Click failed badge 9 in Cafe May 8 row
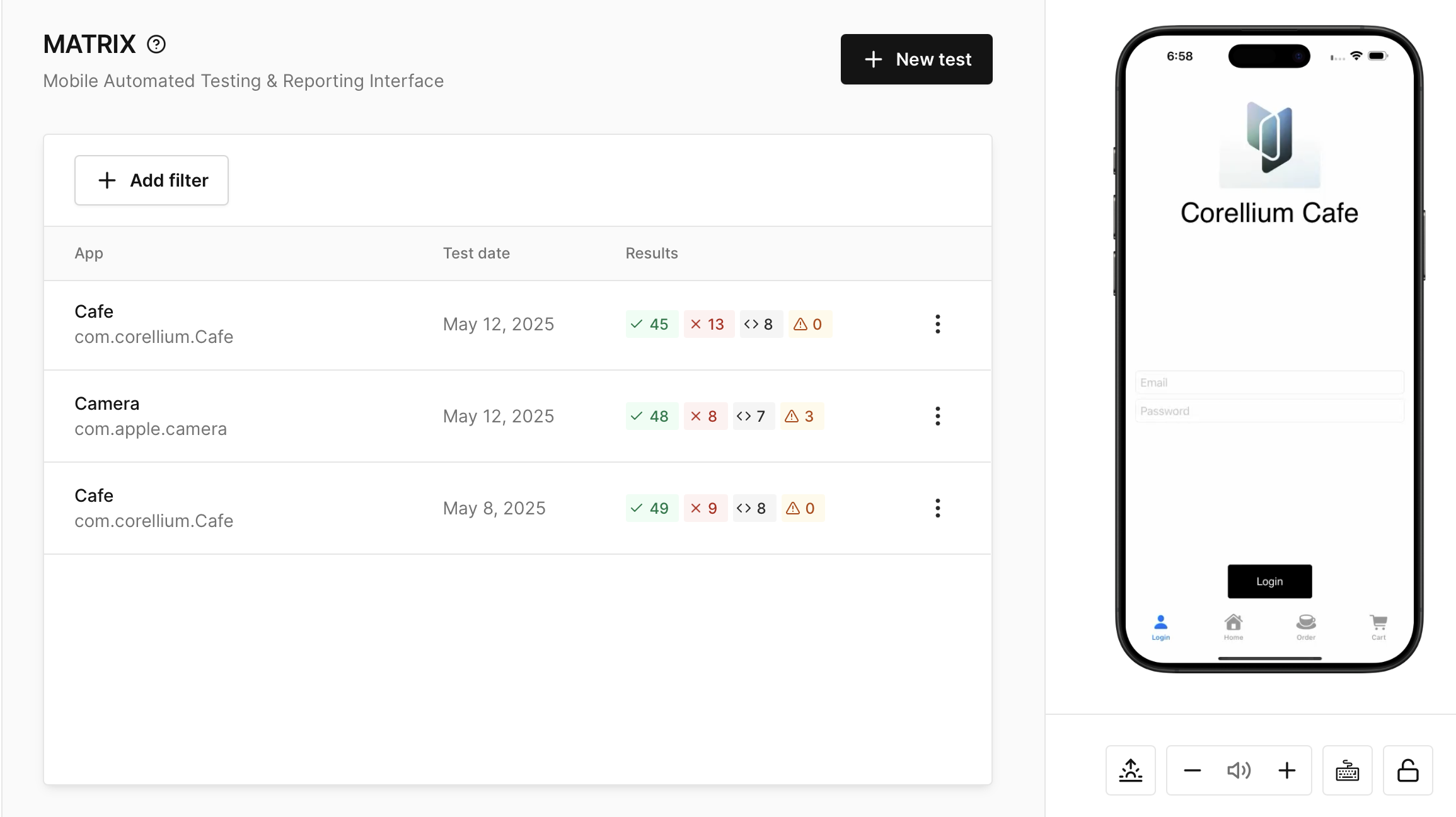The image size is (1456, 817). click(705, 508)
